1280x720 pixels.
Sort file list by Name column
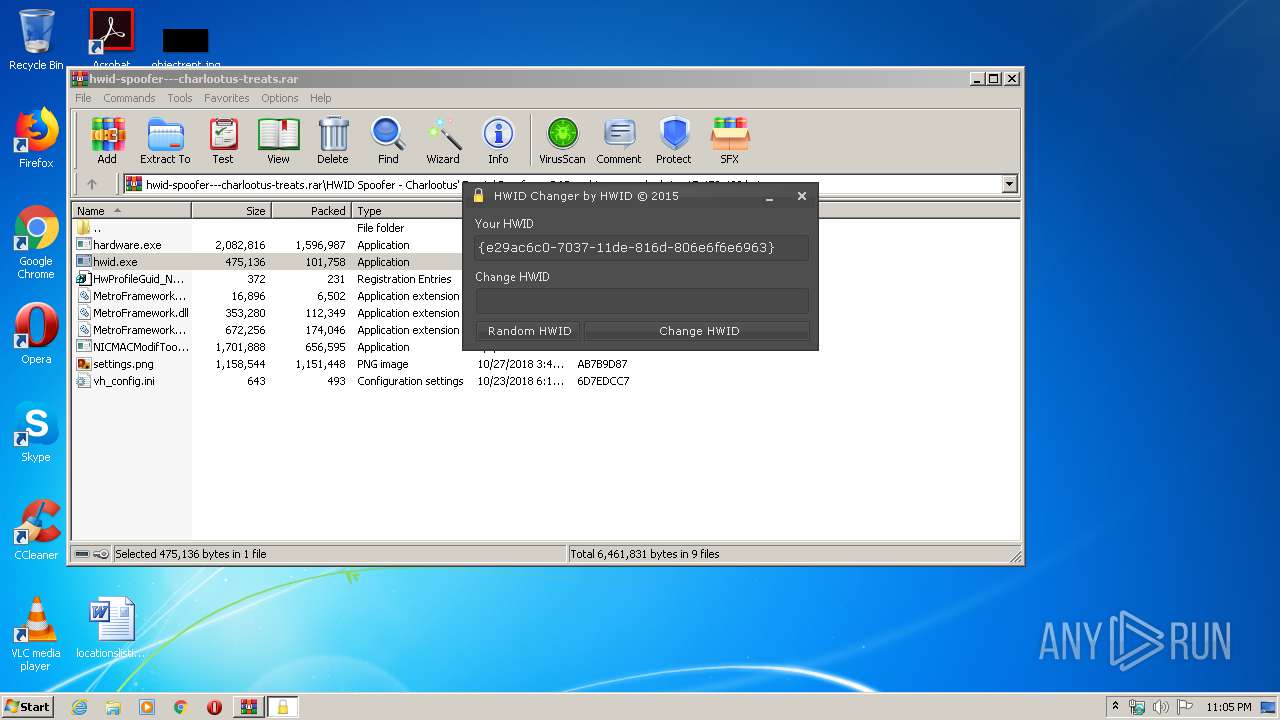132,211
